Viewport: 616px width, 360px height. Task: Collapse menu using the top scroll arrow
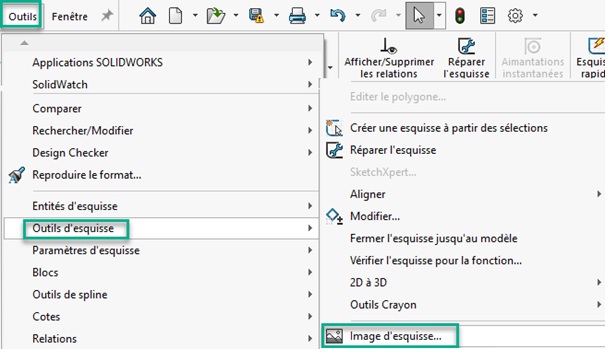point(24,43)
